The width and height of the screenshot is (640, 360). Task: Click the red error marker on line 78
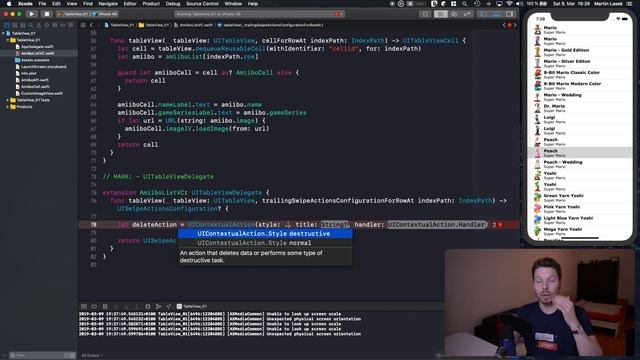coord(500,225)
